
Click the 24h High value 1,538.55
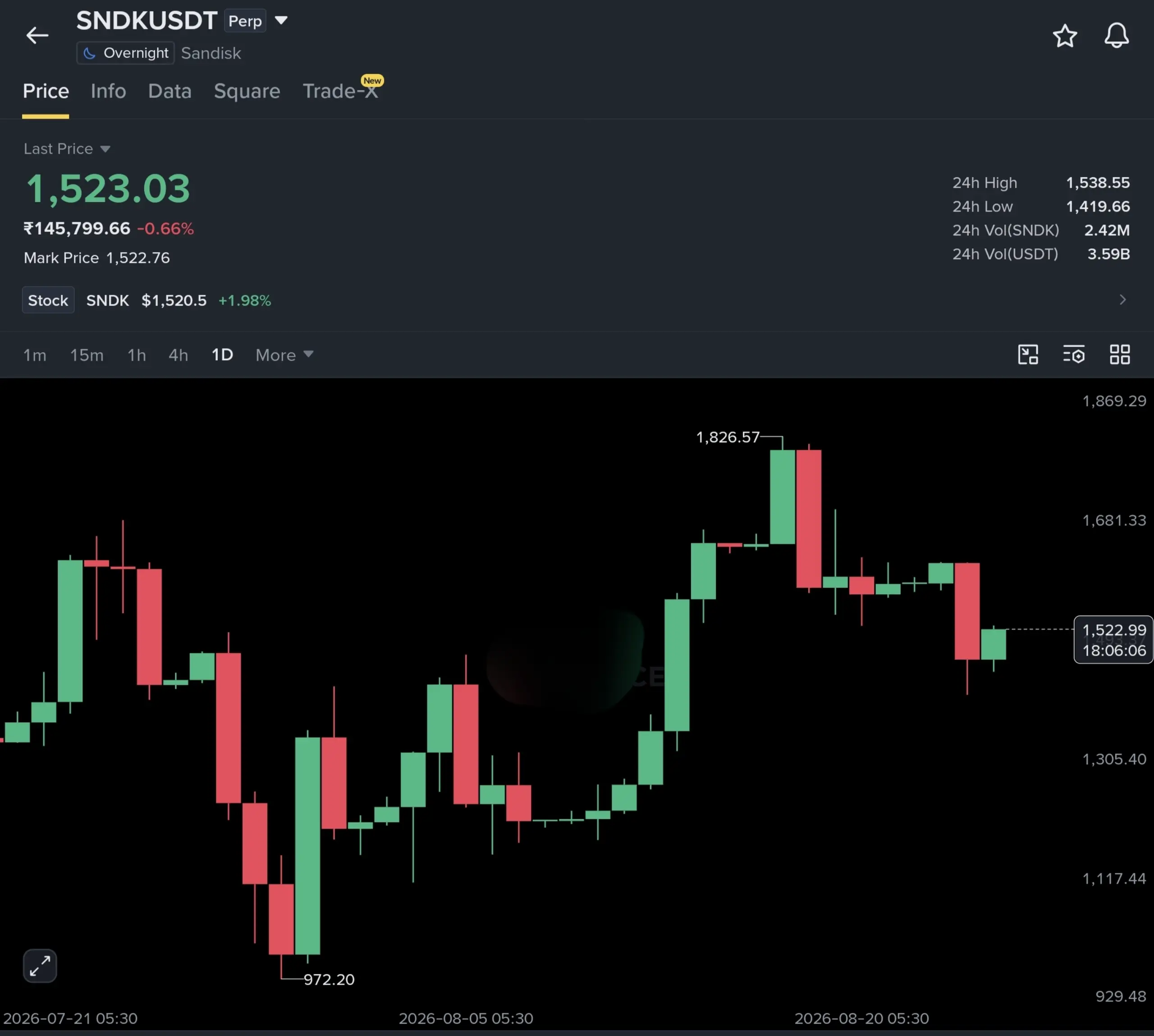click(x=1098, y=183)
